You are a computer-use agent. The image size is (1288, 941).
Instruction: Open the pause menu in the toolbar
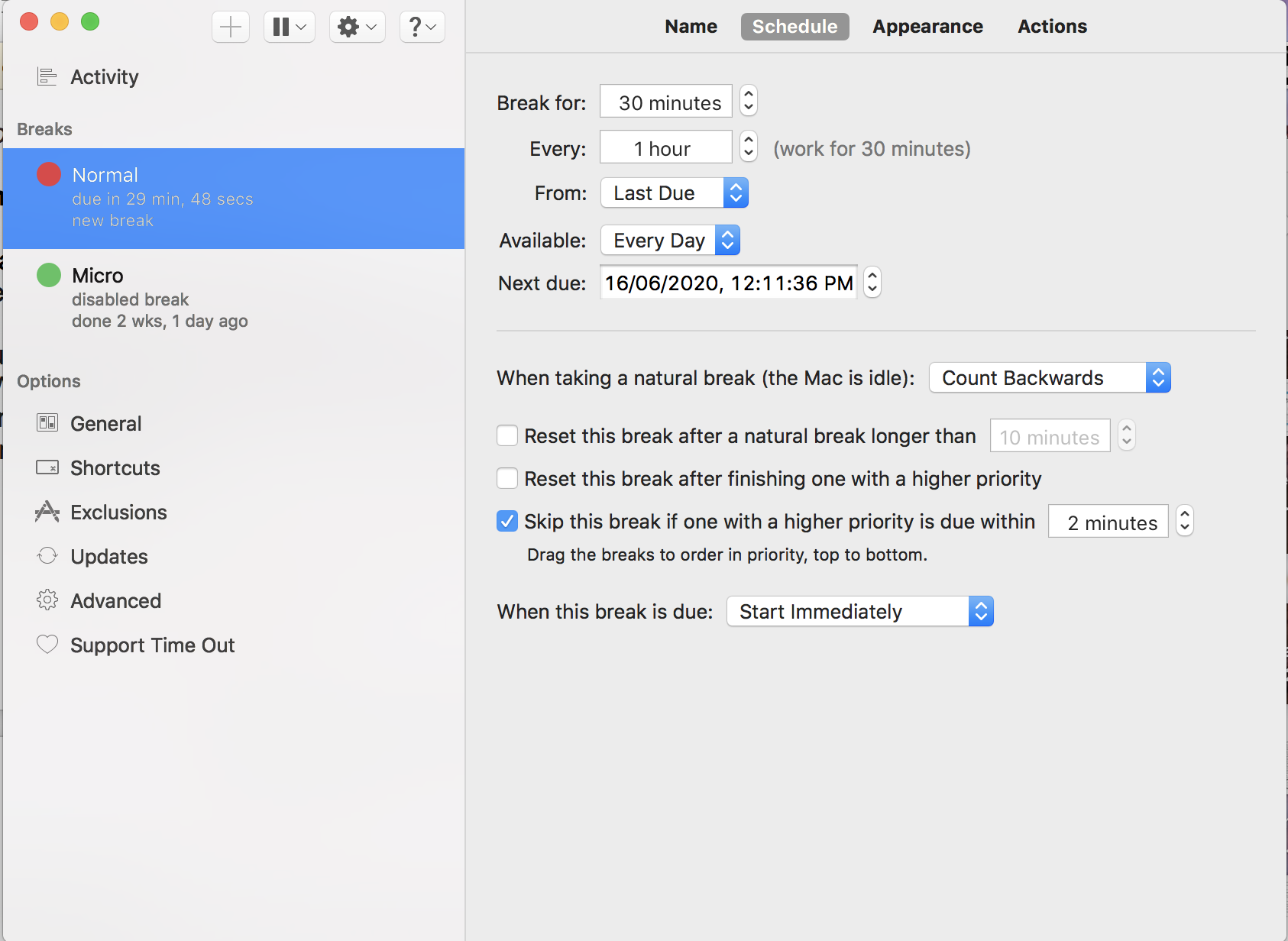(x=290, y=27)
